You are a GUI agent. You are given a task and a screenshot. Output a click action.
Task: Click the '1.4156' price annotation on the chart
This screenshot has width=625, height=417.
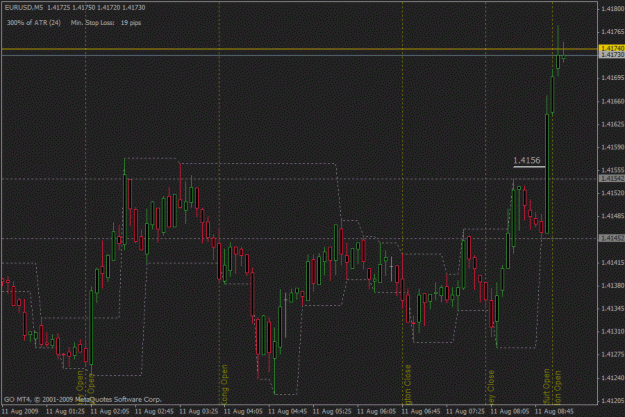(527, 160)
